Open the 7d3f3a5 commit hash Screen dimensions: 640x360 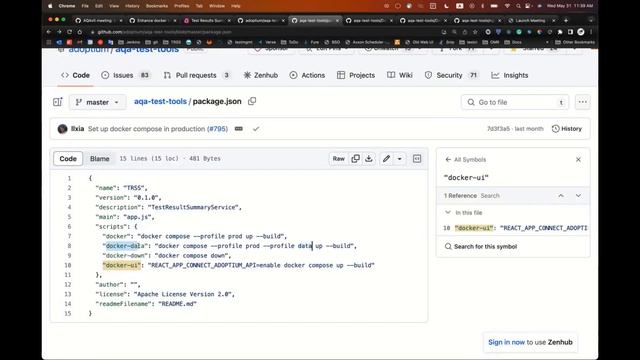tap(498, 129)
